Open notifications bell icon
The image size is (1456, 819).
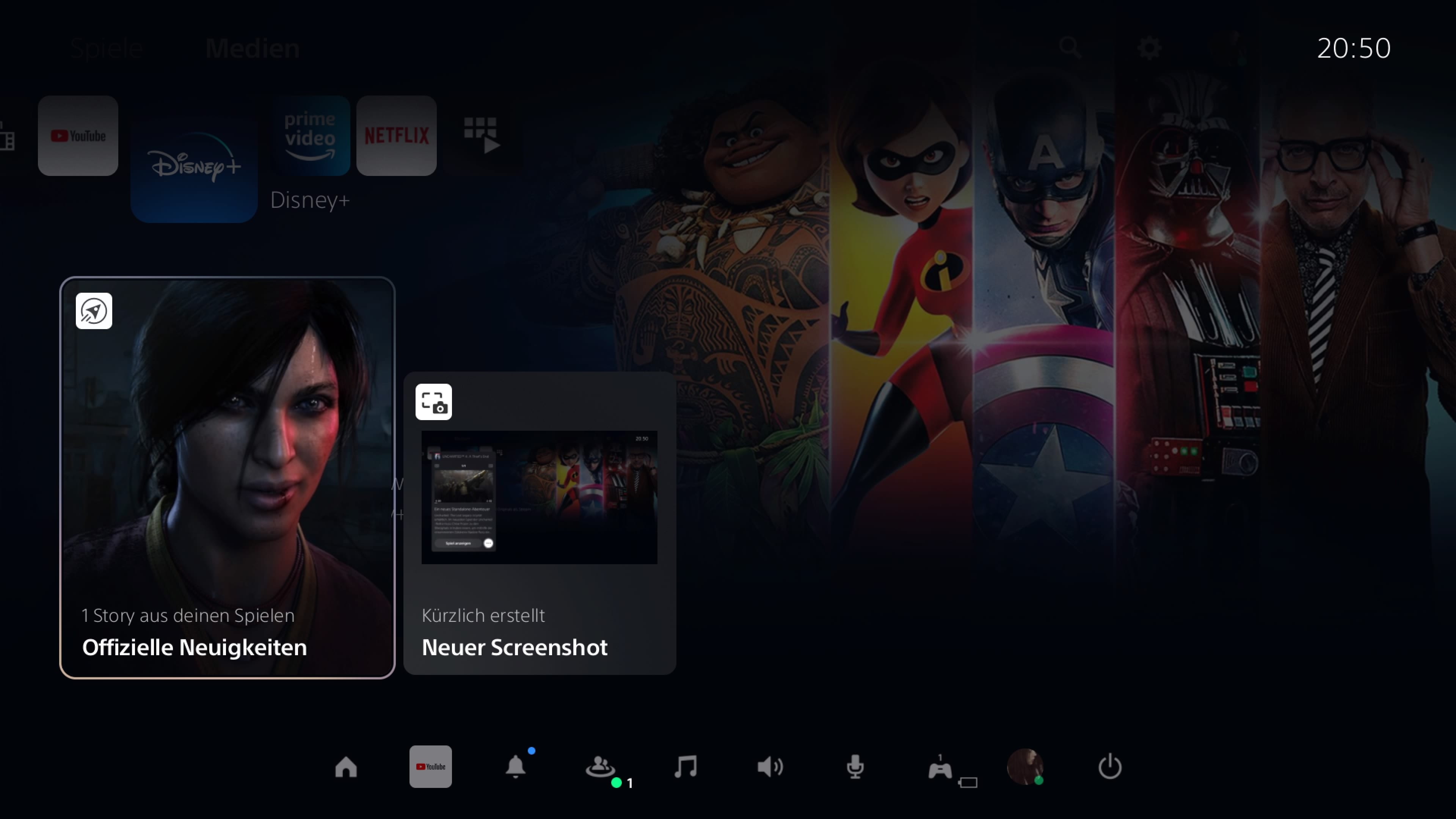pos(516,767)
